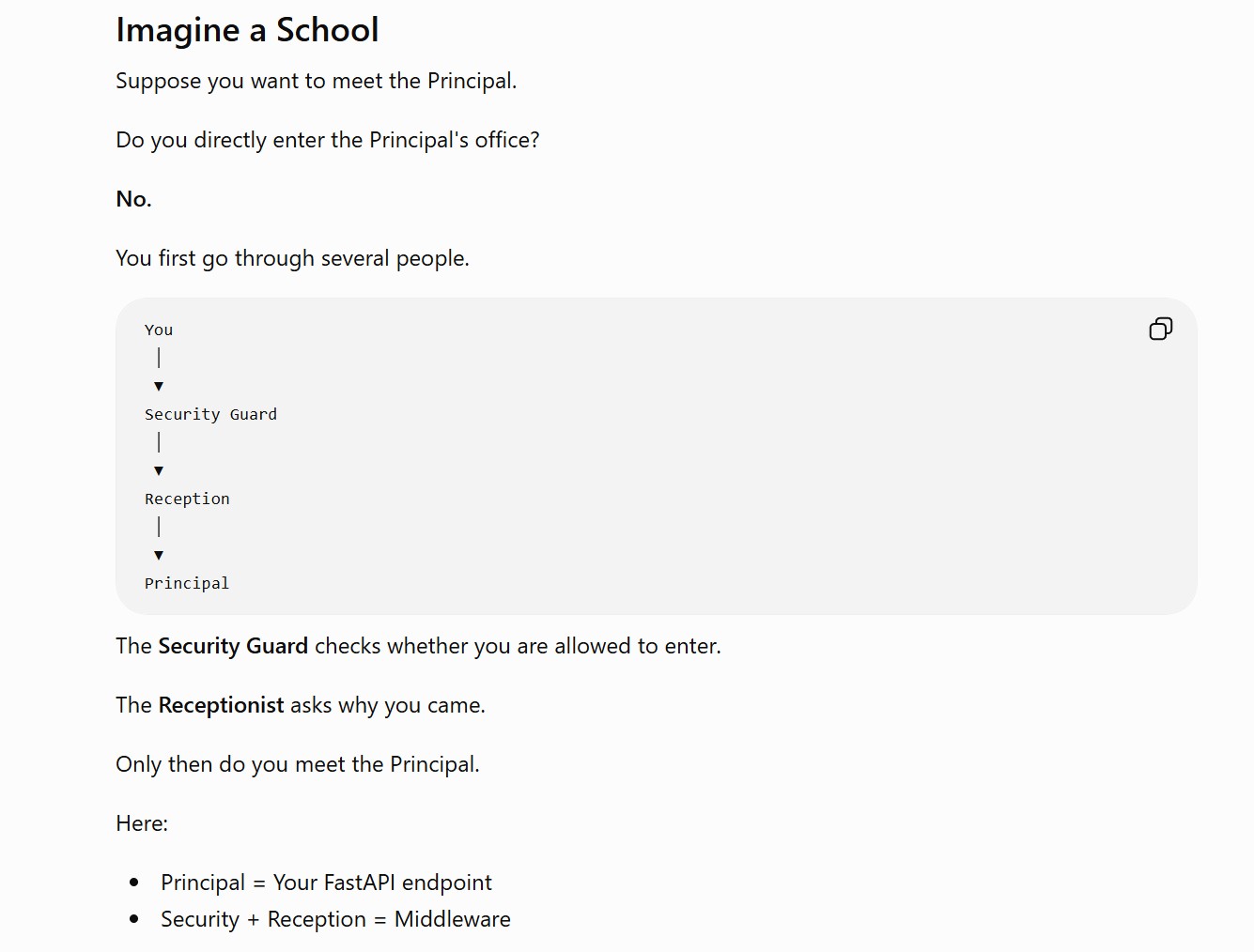Click bullet 'Security + Reception = Middleware'
1254x952 pixels.
(x=335, y=919)
